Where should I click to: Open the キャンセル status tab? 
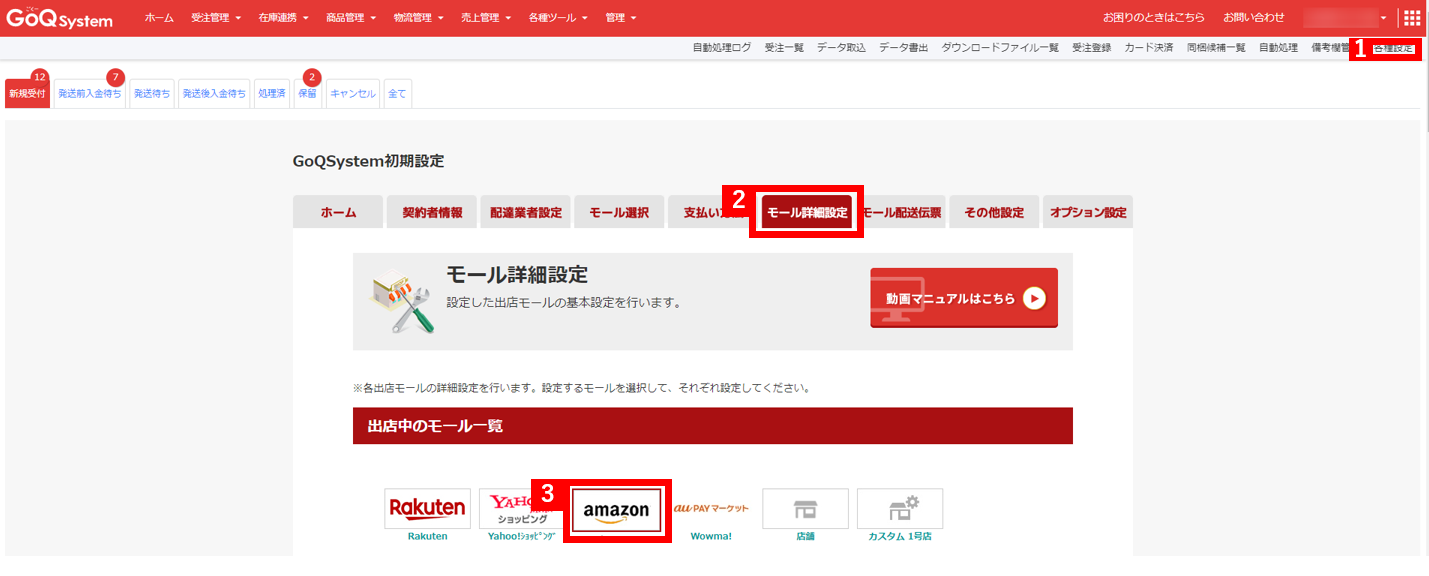click(355, 93)
